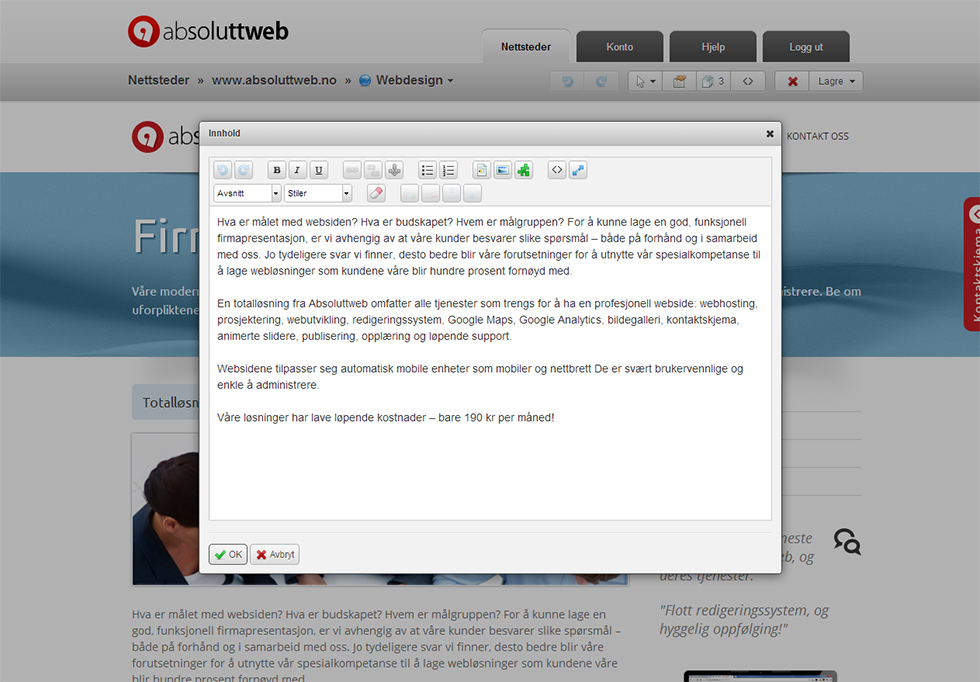The width and height of the screenshot is (980, 682).
Task: Remove link with the unlink icon
Action: (x=373, y=170)
